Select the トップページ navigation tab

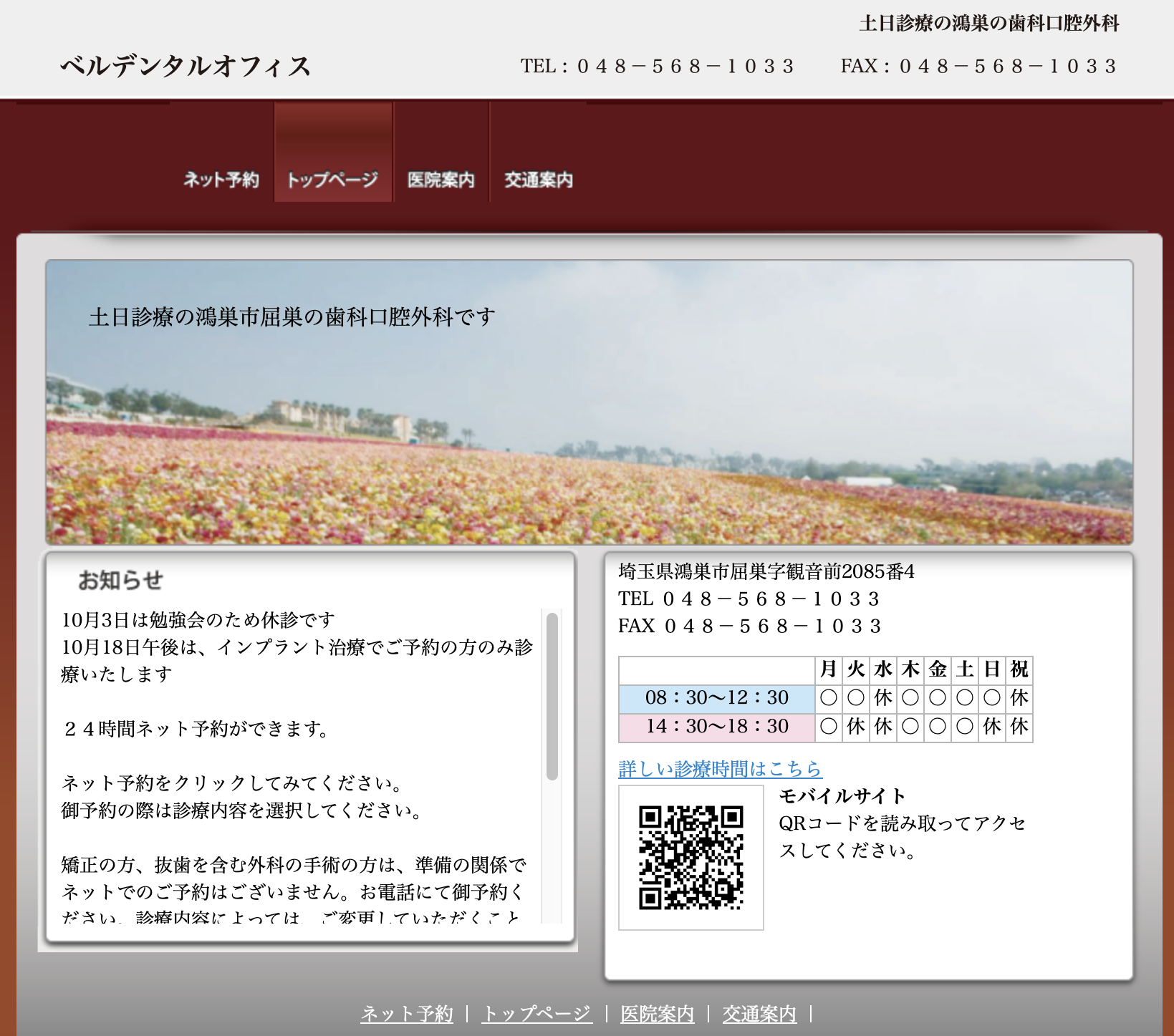332,180
